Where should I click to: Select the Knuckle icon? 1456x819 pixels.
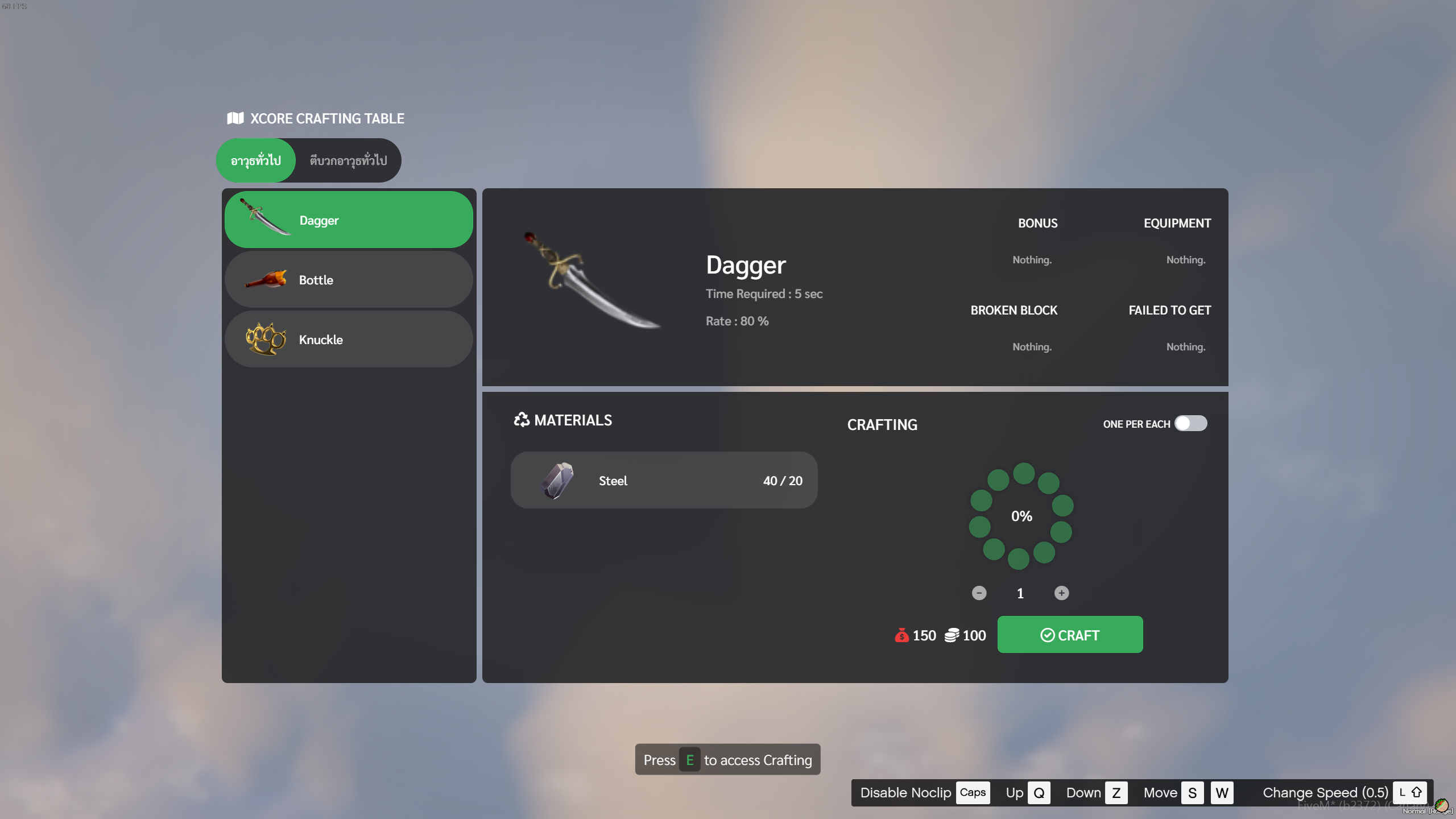pos(264,339)
